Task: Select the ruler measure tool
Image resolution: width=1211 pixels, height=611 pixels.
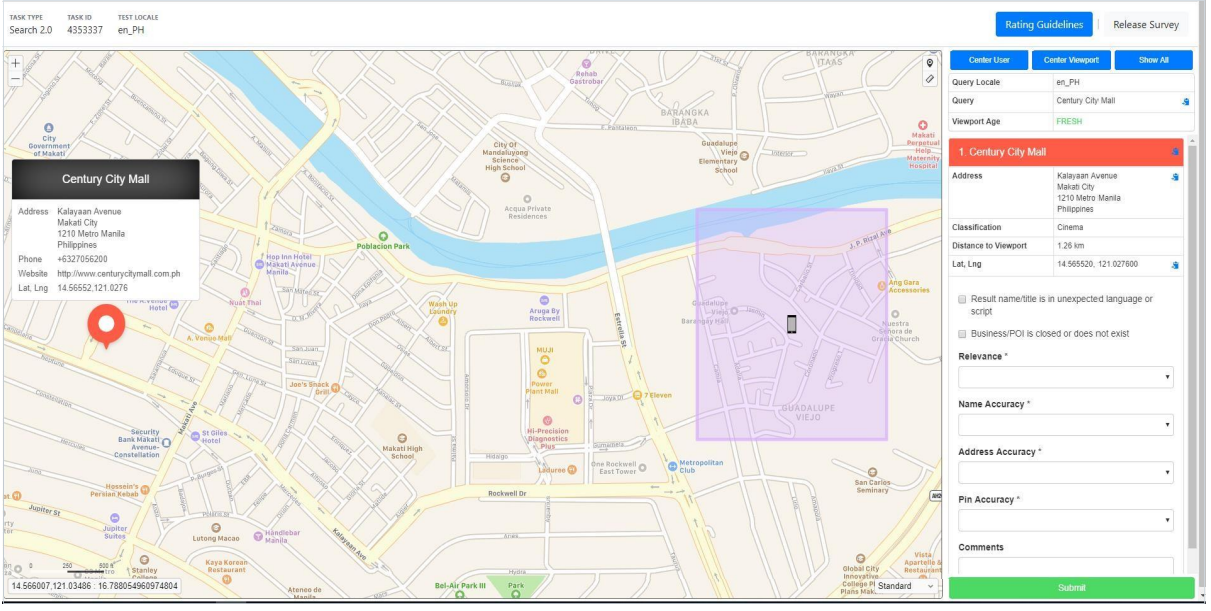Action: (930, 78)
